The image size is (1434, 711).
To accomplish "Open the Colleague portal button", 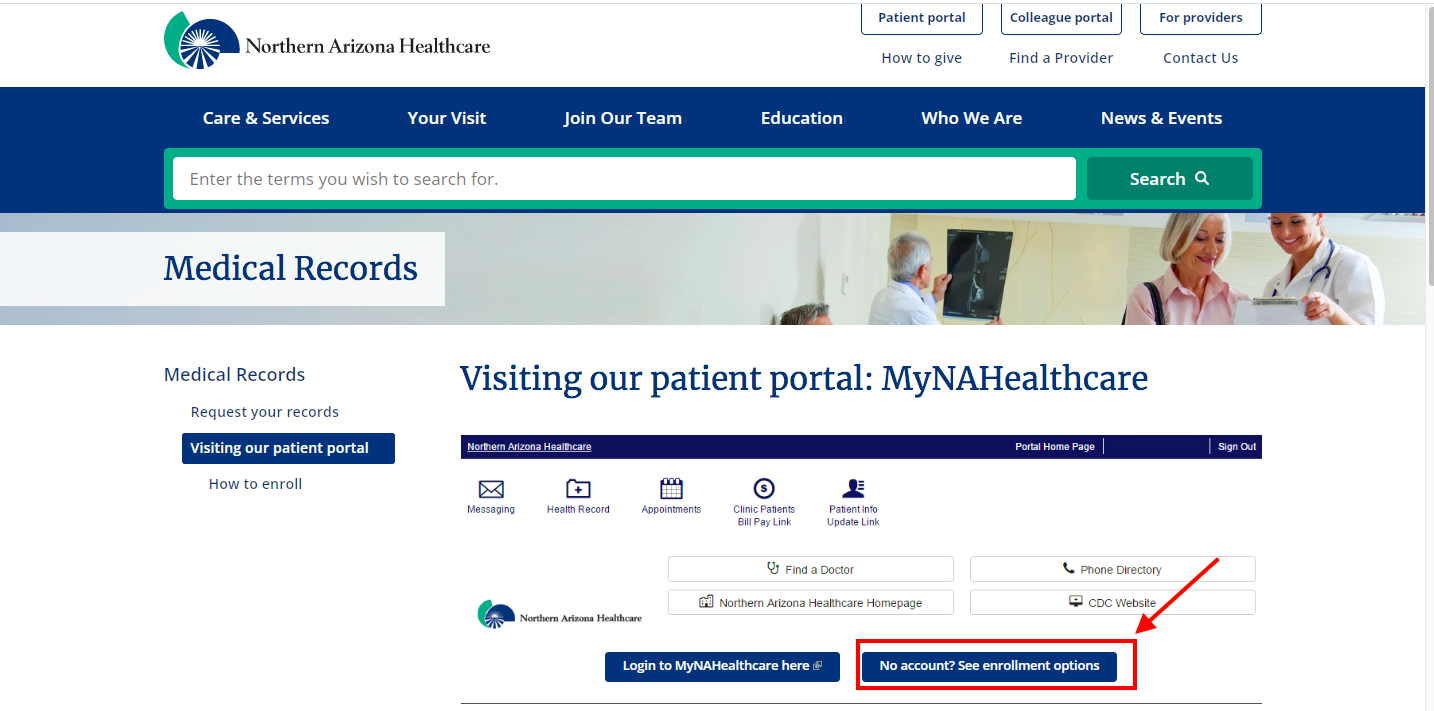I will [x=1061, y=18].
